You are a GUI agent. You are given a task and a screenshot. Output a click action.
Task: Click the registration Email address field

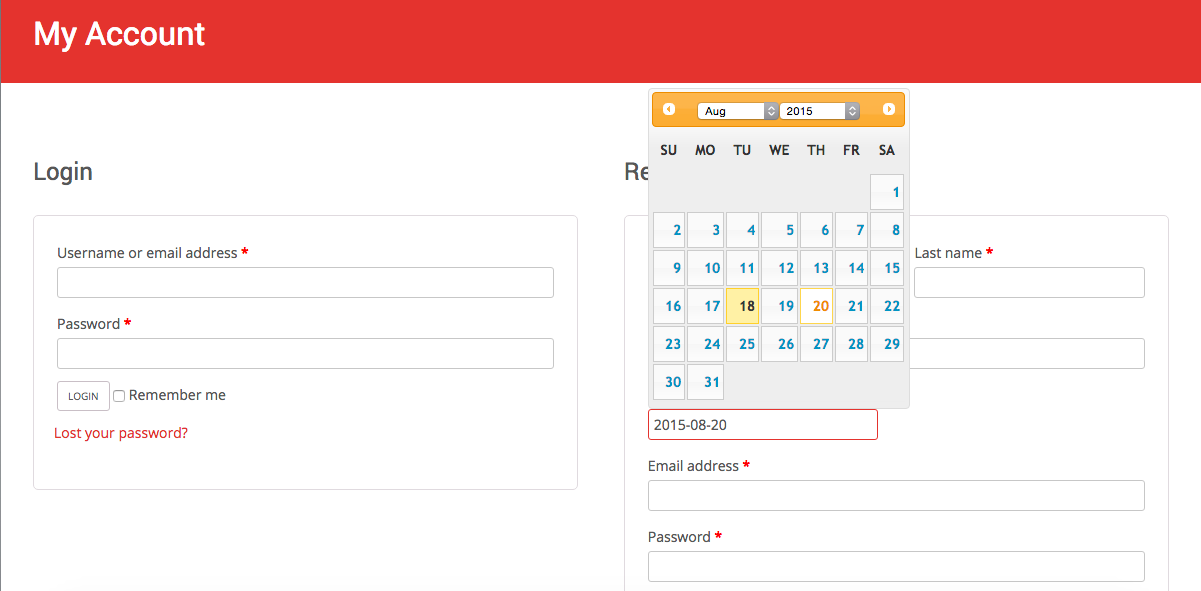(x=895, y=496)
